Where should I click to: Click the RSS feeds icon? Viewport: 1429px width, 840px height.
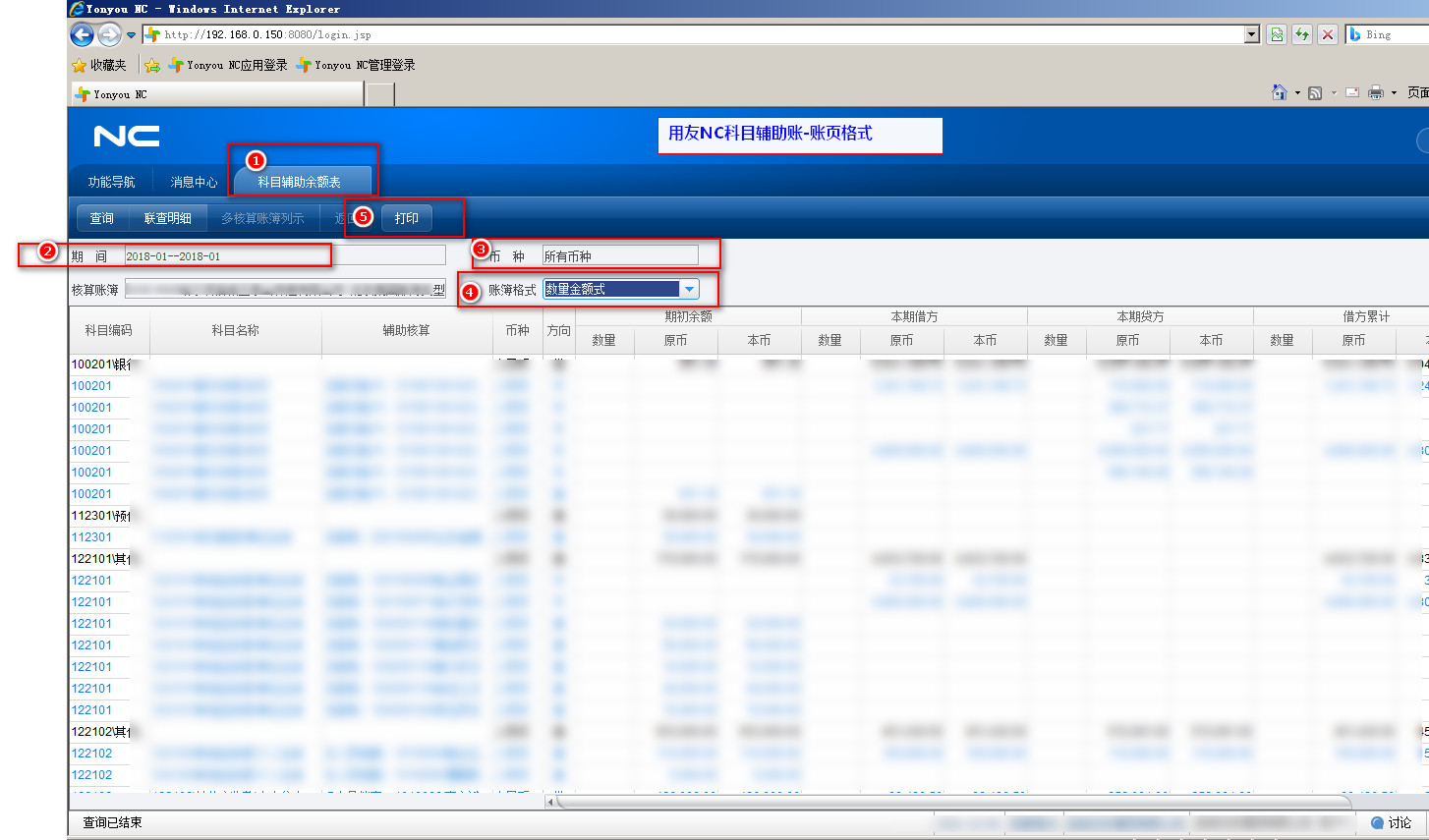(1314, 92)
